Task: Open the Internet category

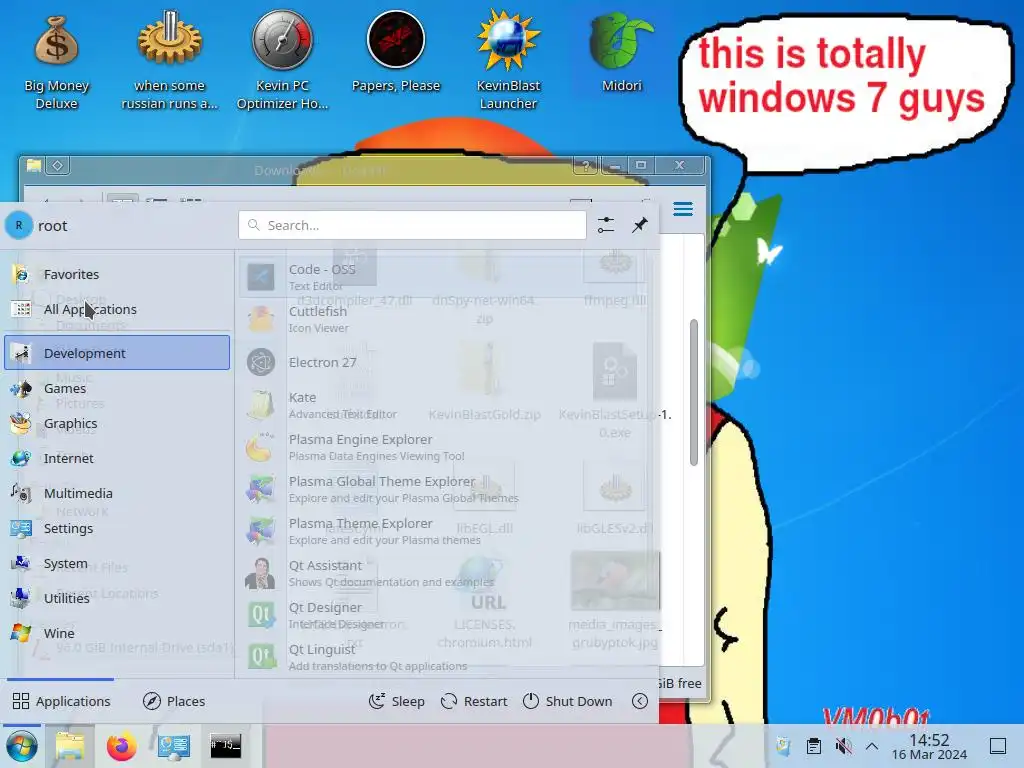Action: pyautogui.click(x=117, y=458)
